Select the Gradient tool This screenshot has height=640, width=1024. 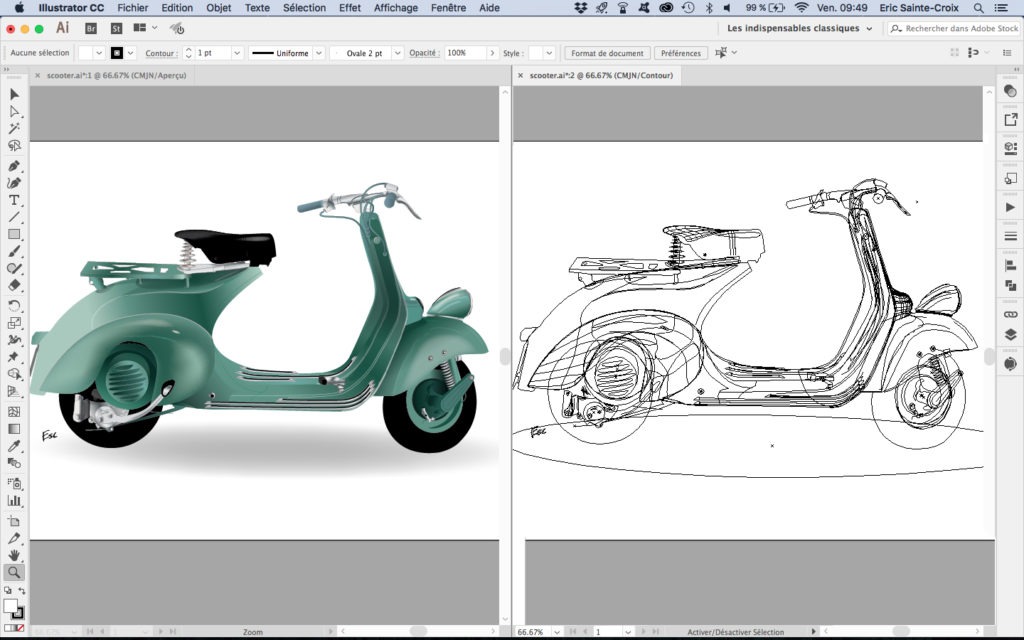(x=14, y=428)
